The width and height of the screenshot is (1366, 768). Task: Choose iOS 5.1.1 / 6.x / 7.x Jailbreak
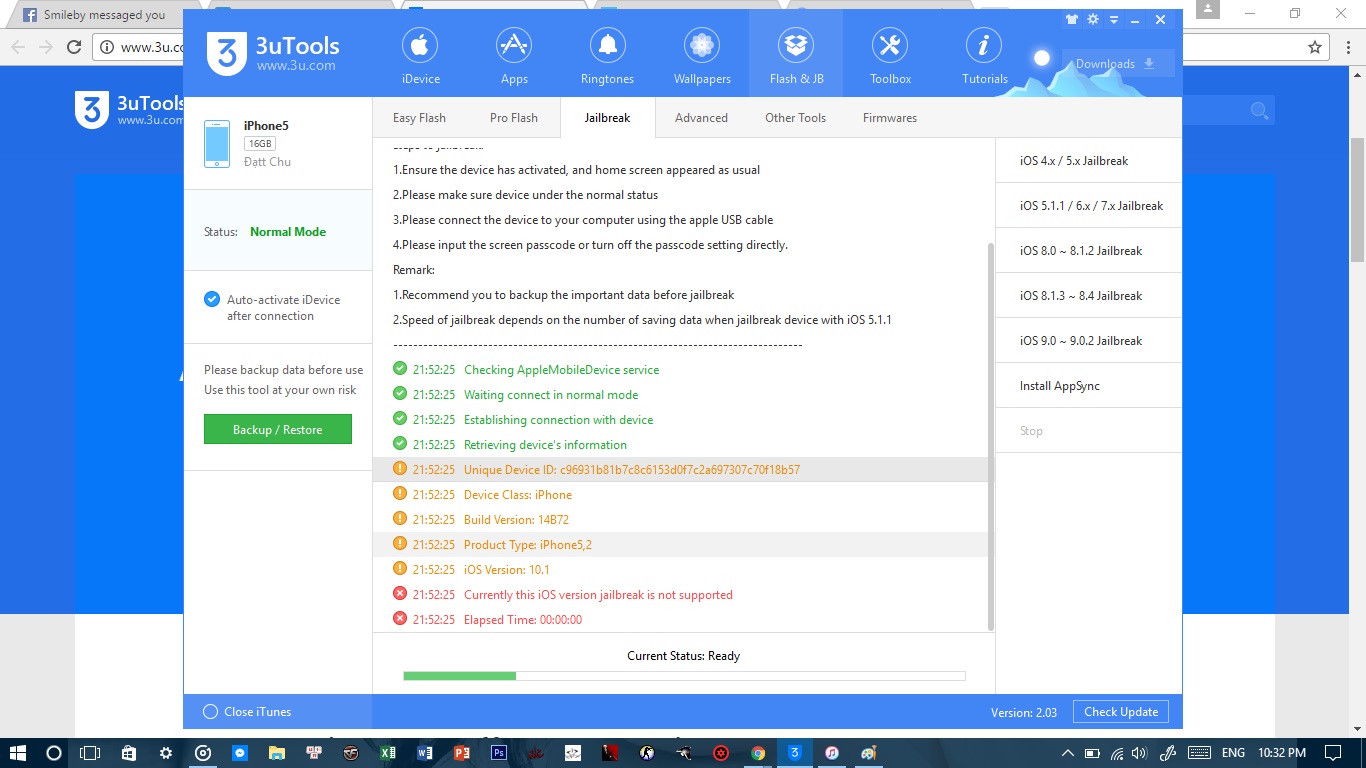(x=1088, y=206)
